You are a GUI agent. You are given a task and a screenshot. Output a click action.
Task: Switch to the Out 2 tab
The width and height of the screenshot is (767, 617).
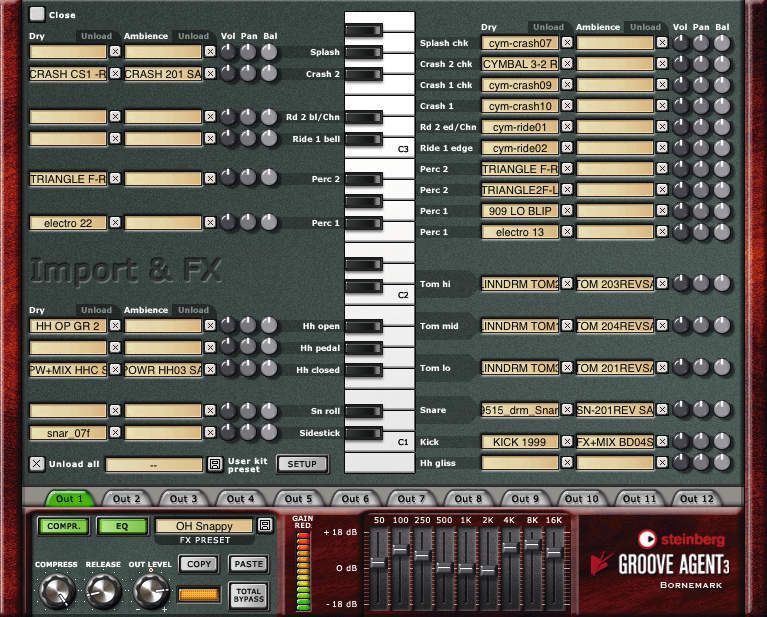pos(126,499)
